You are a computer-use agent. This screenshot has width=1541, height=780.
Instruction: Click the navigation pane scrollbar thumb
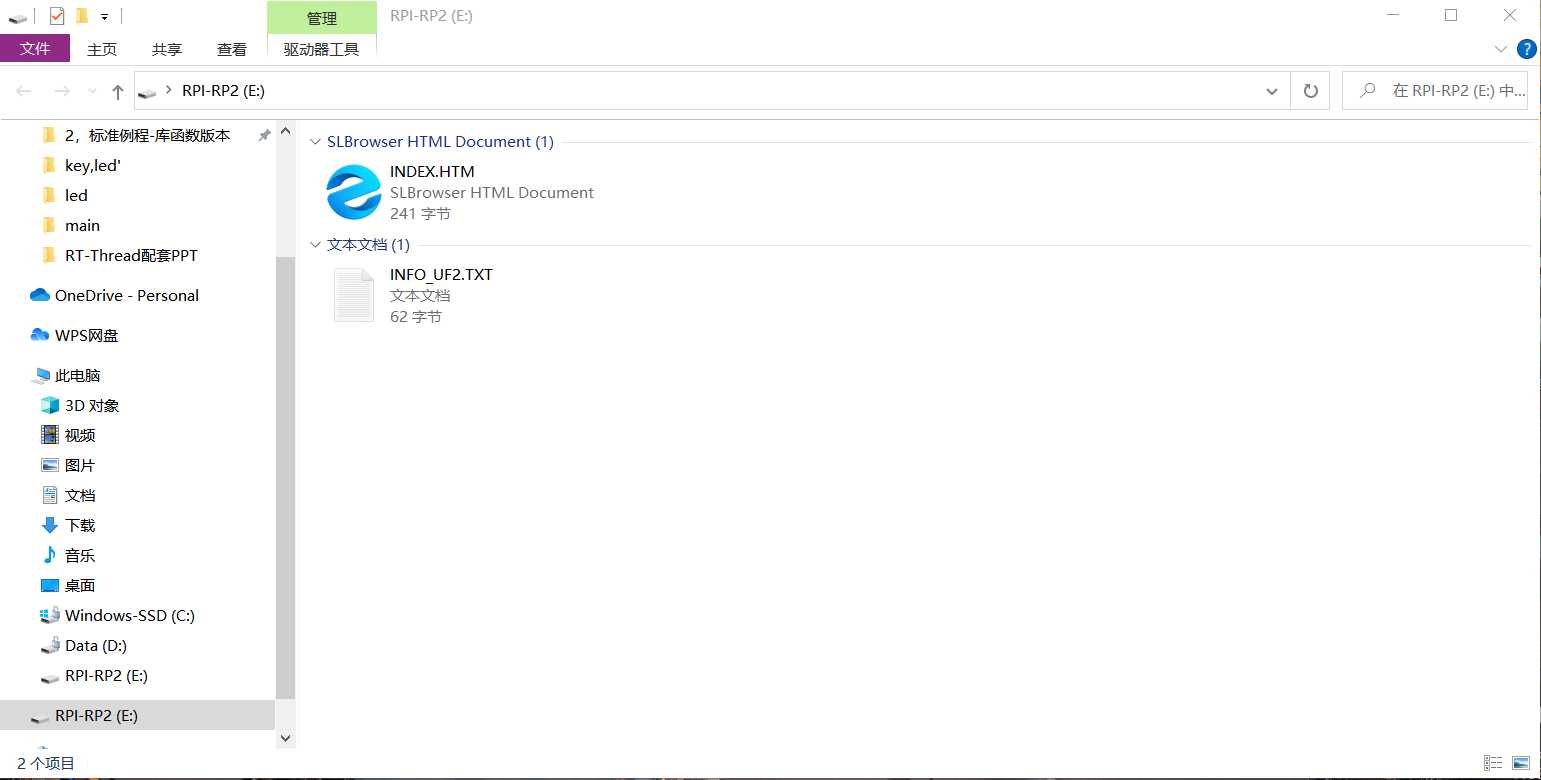click(x=285, y=478)
